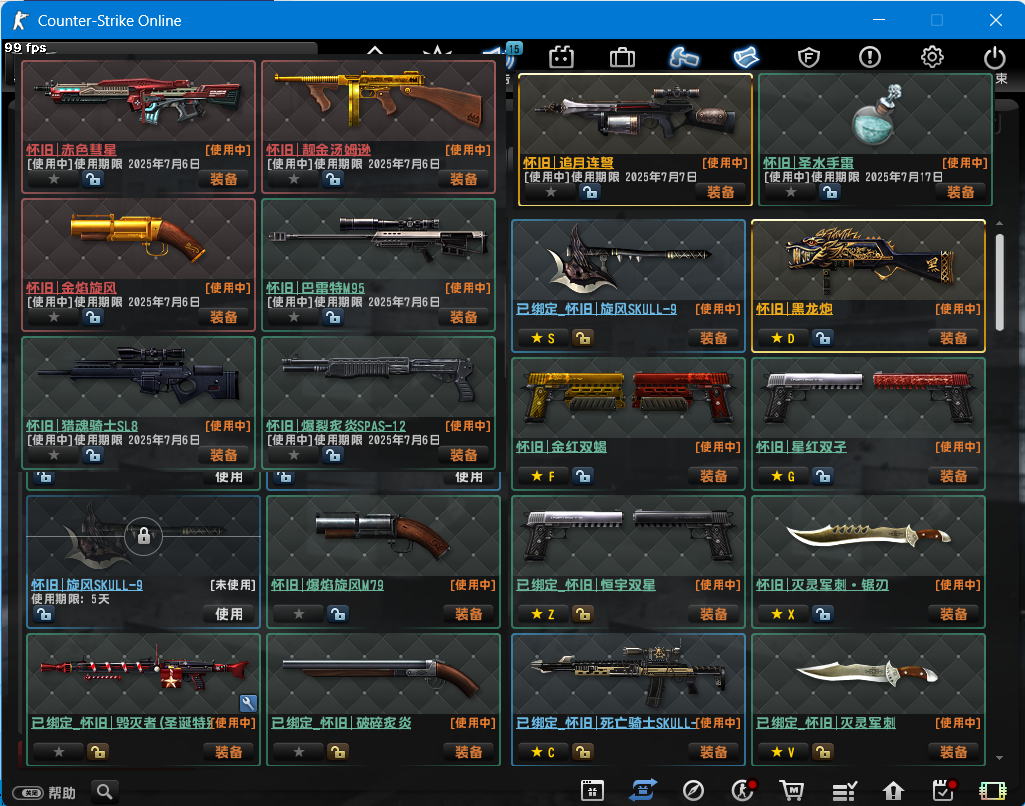The image size is (1025, 806).
Task: Select the glowing blue hammer crafting icon
Action: 684,58
